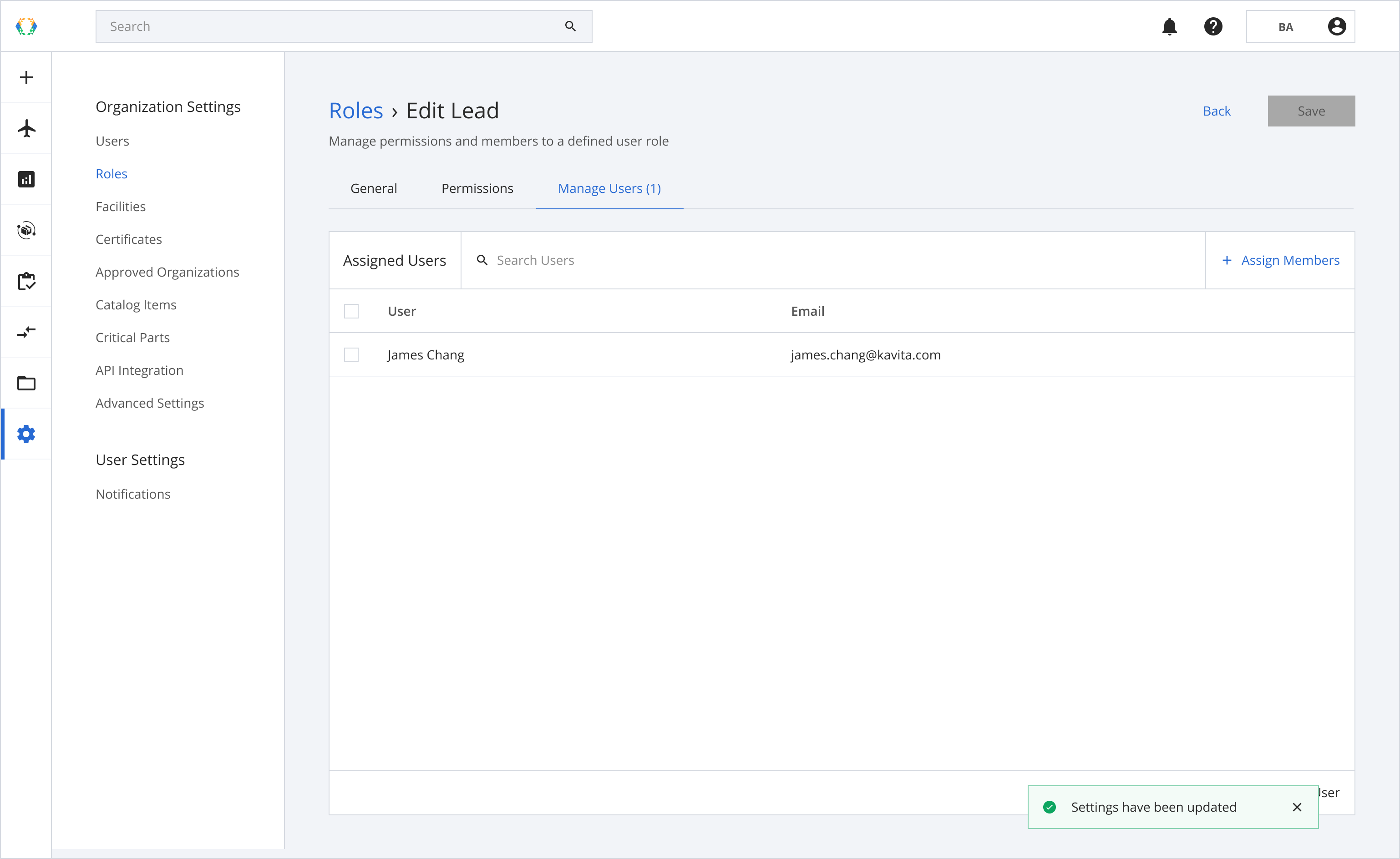Switch to the Permissions tab
The height and width of the screenshot is (859, 1400).
pos(477,189)
